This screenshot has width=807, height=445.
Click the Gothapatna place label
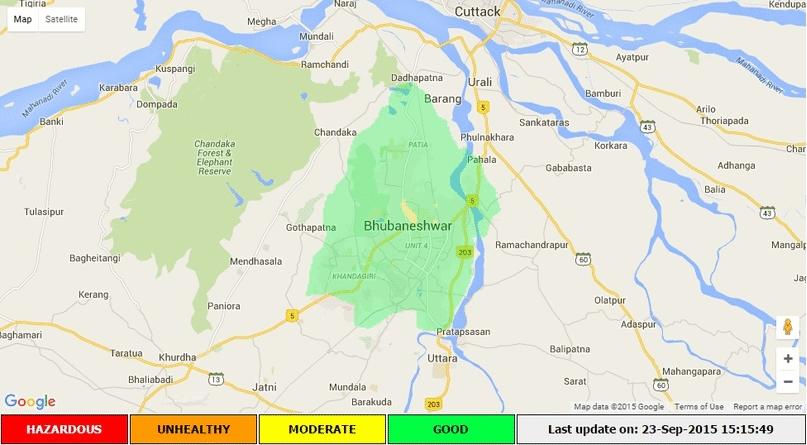click(311, 227)
